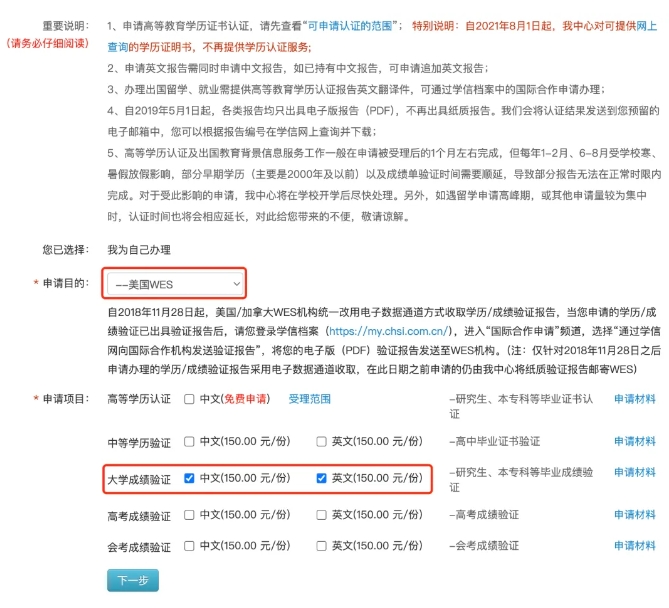Open 申请材料 link for 会考成绩验证
Viewport: 669px width, 608px height.
pyautogui.click(x=635, y=546)
